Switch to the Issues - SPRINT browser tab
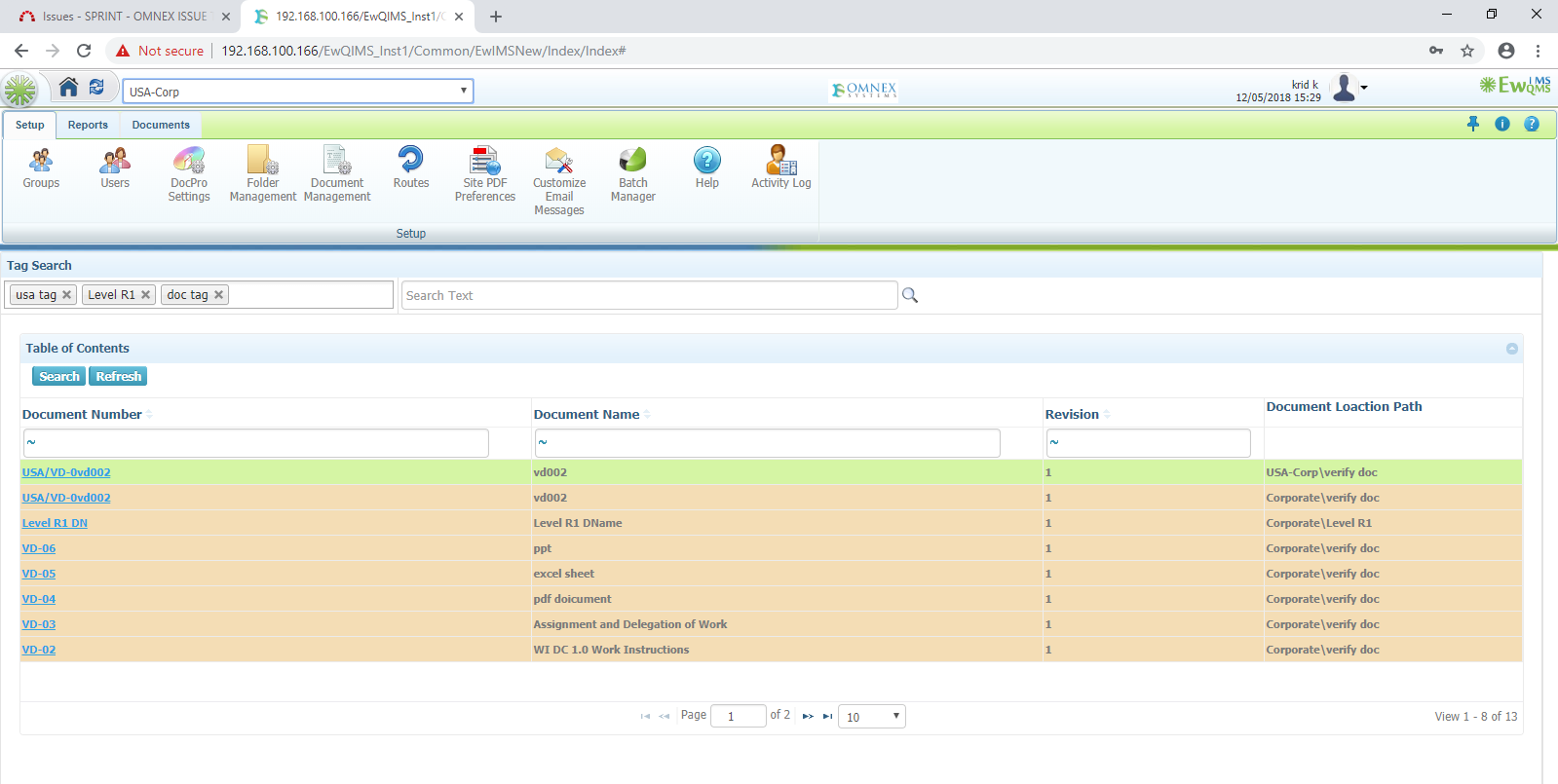The image size is (1558, 784). [127, 17]
